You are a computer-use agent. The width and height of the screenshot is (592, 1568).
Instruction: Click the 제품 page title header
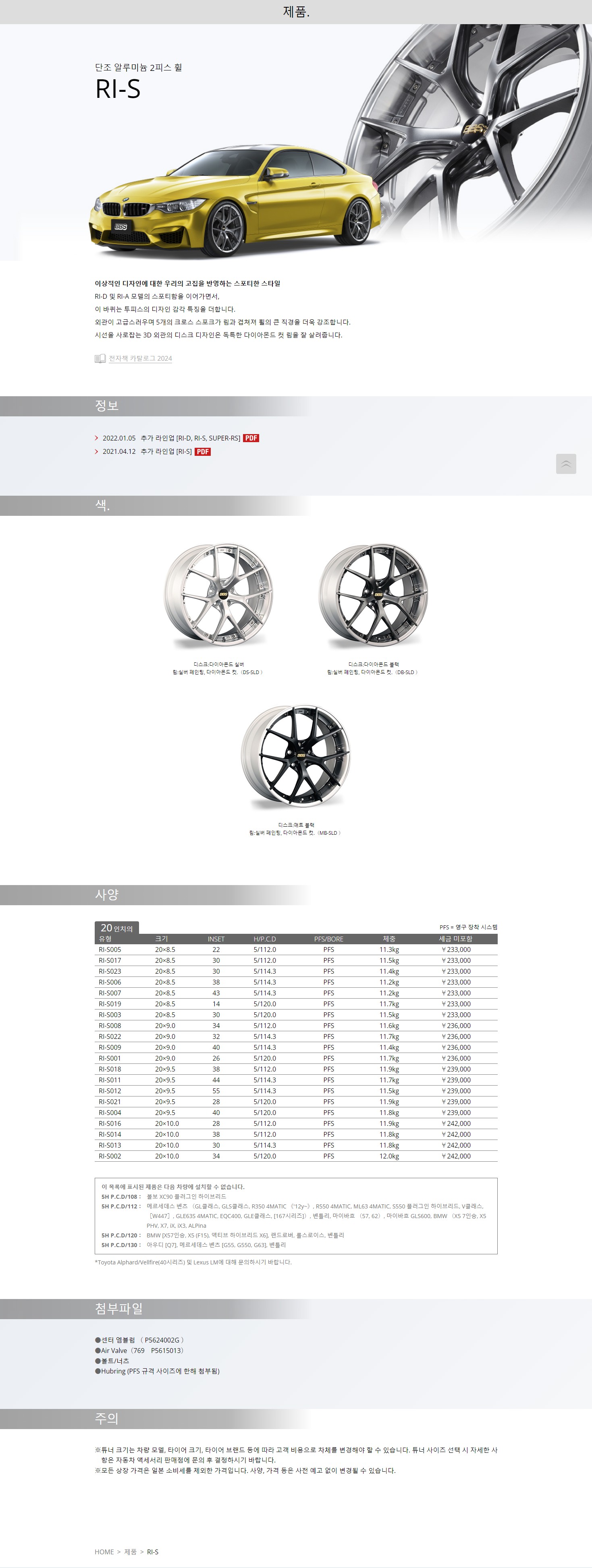pos(296,12)
